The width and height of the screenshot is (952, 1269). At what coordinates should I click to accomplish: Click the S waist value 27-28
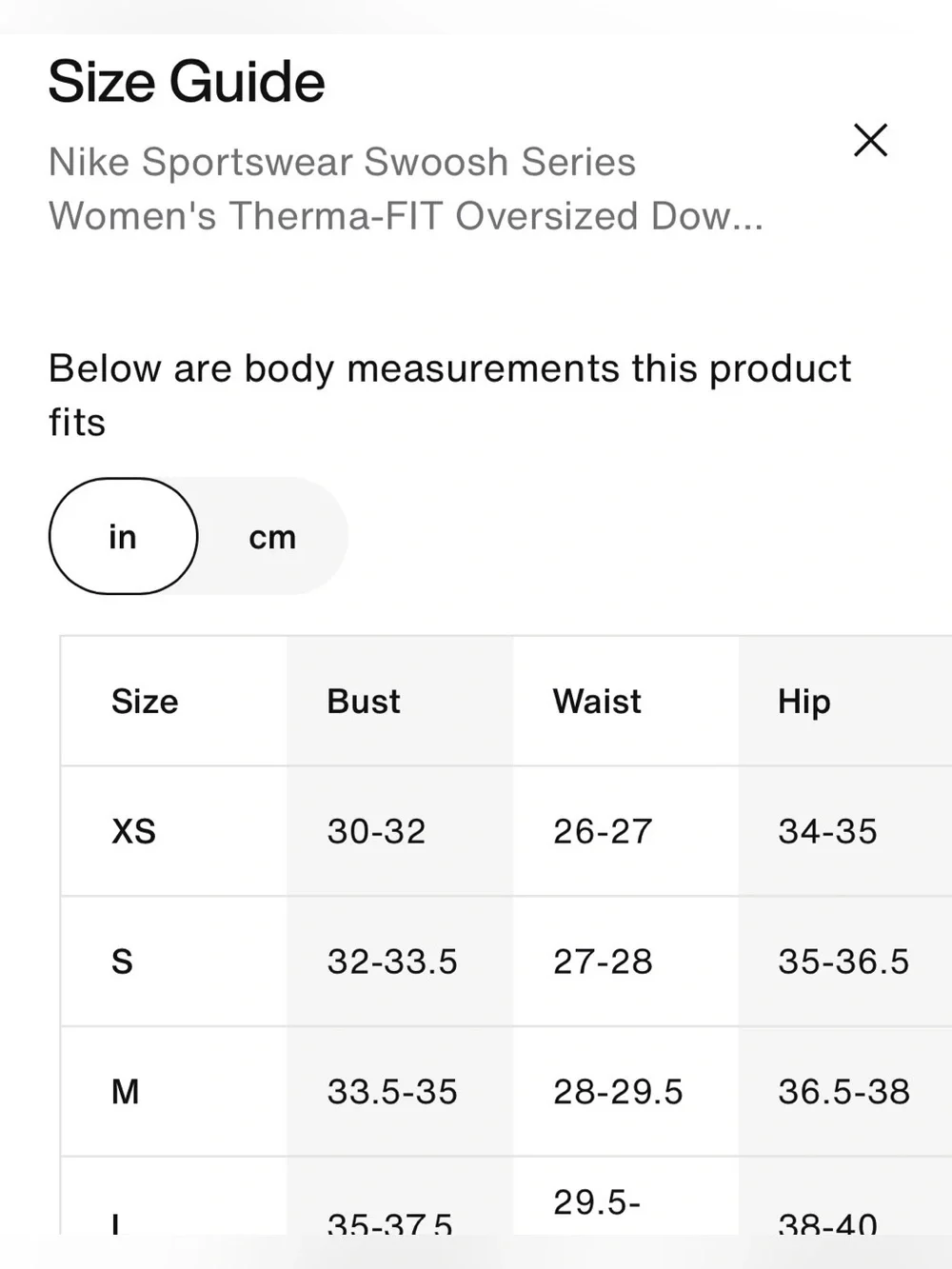[603, 962]
